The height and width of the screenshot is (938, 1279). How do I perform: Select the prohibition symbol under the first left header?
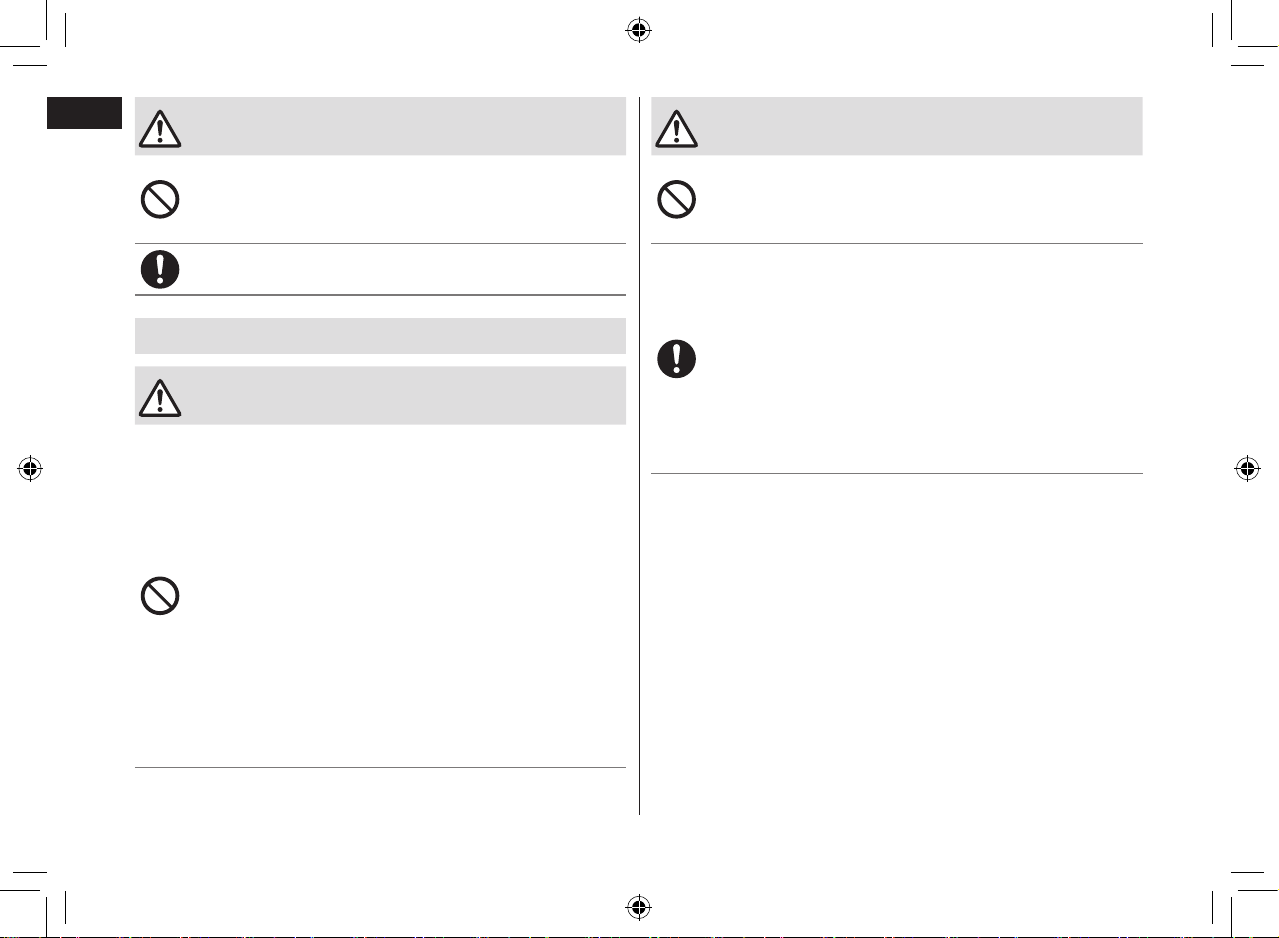click(160, 200)
